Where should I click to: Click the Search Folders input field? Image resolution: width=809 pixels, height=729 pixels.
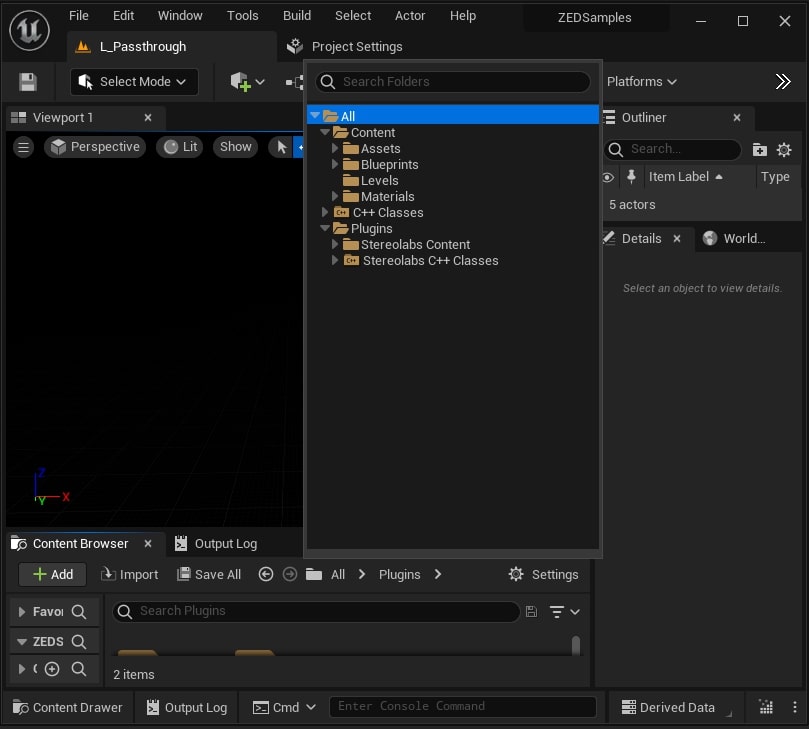tap(452, 82)
